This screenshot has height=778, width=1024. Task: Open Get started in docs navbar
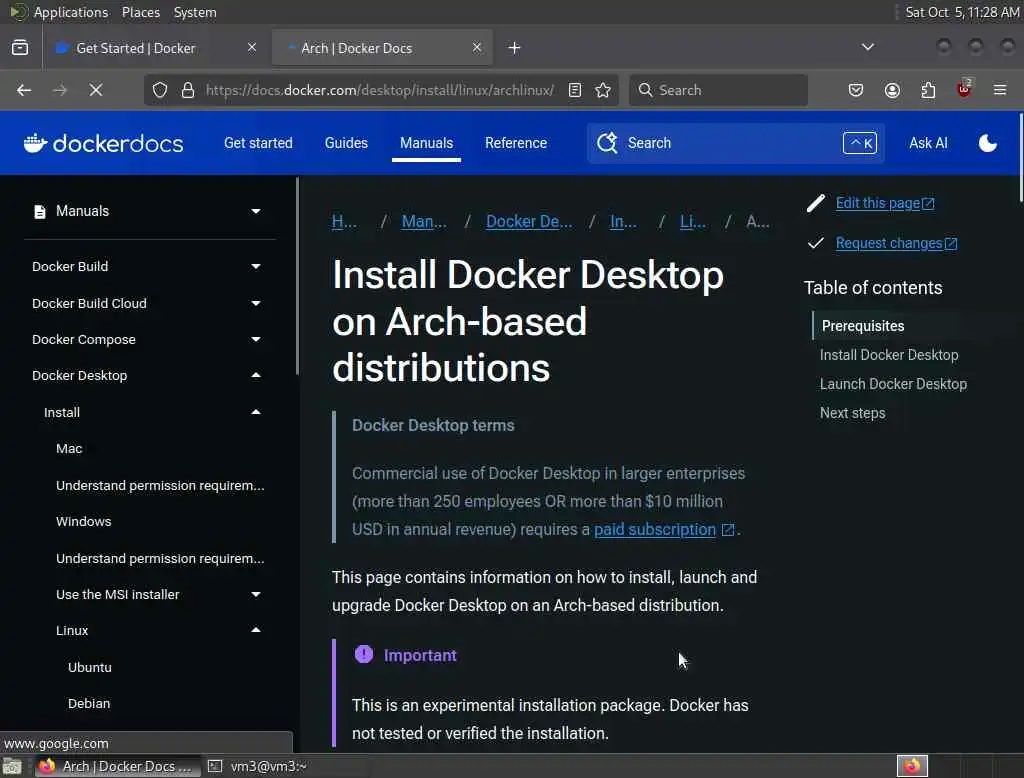[x=258, y=143]
